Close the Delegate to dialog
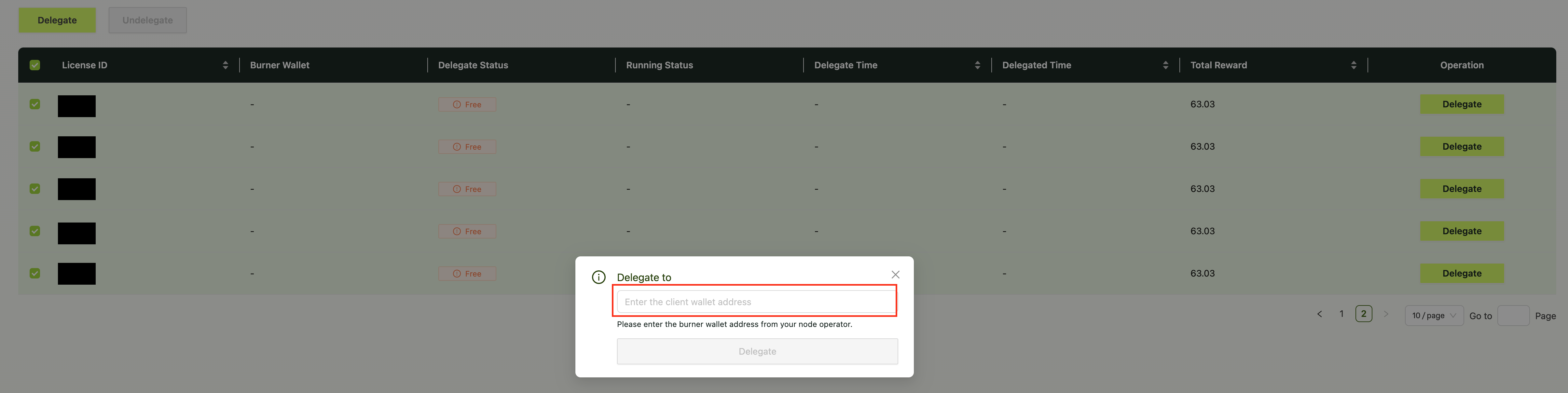 895,275
